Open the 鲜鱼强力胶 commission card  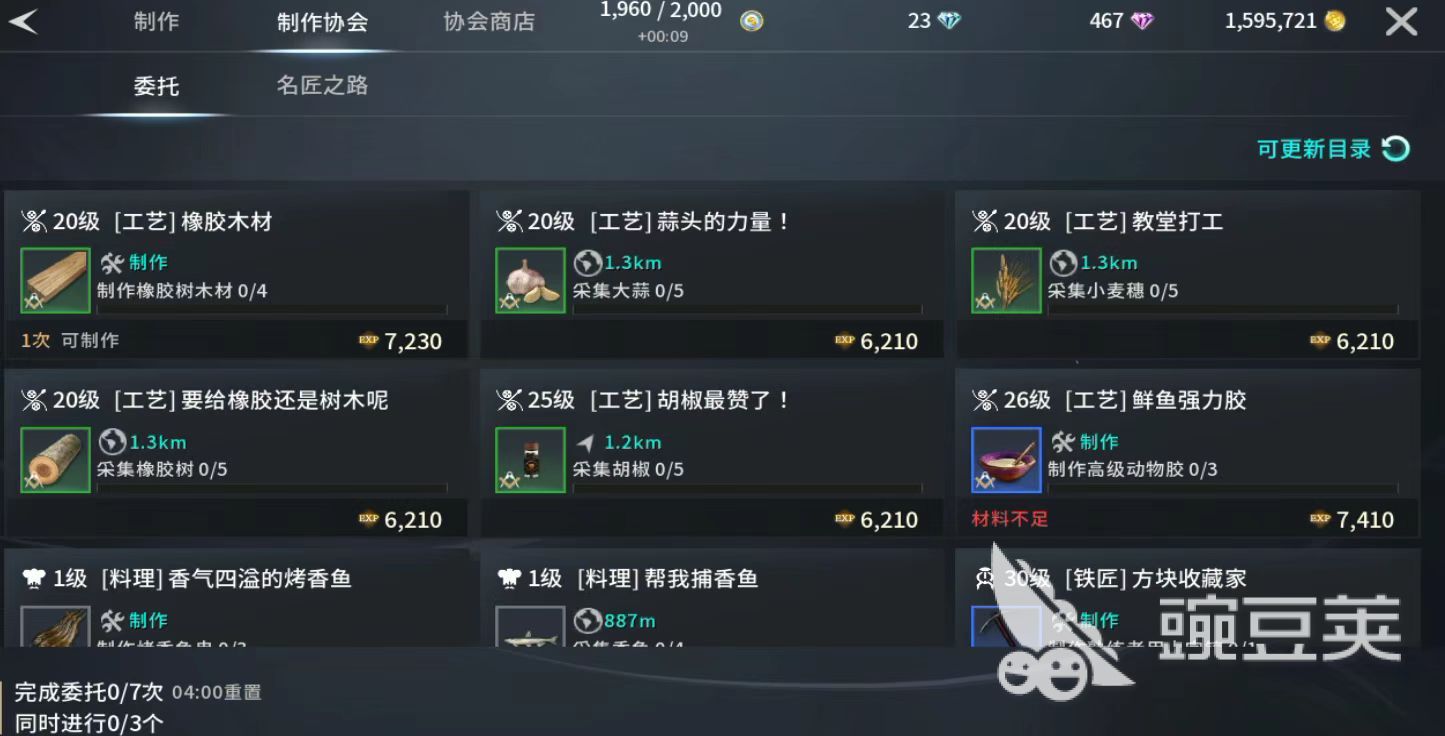(x=1188, y=453)
